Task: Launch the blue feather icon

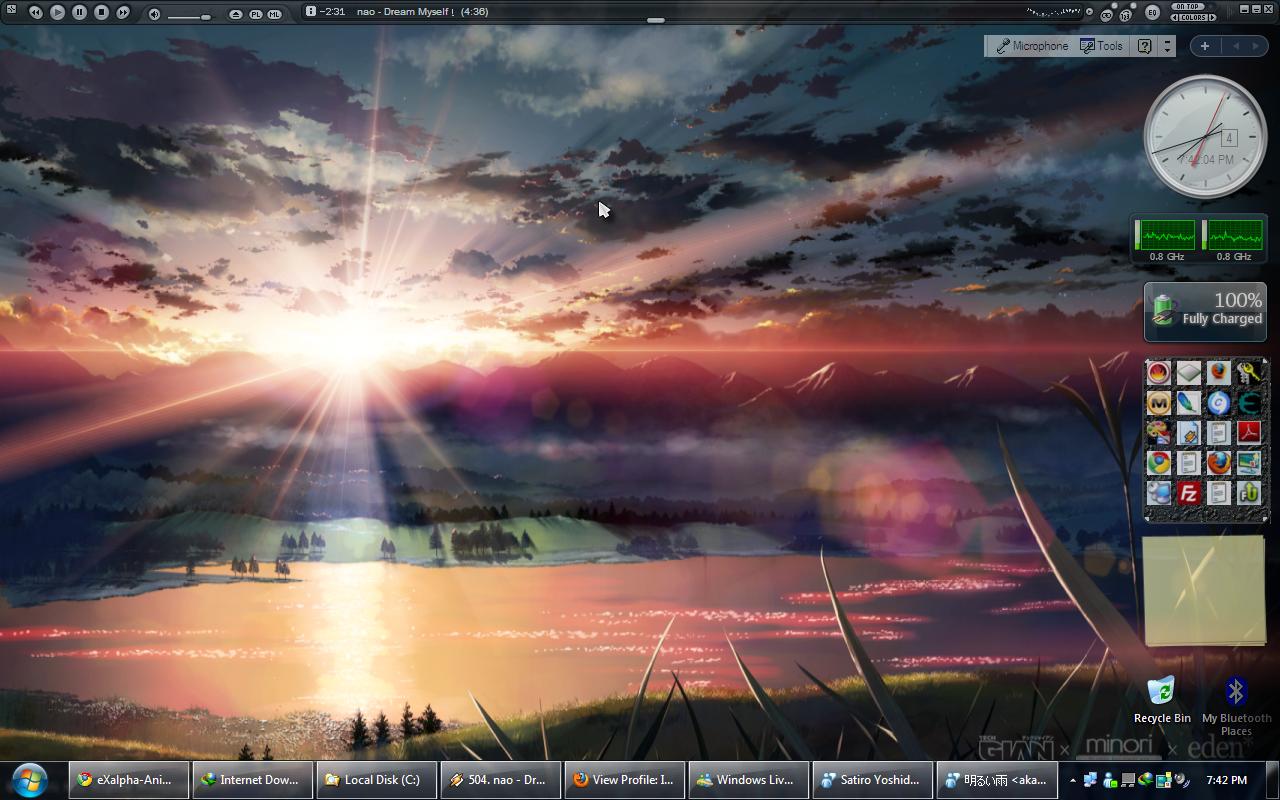Action: pos(1188,403)
